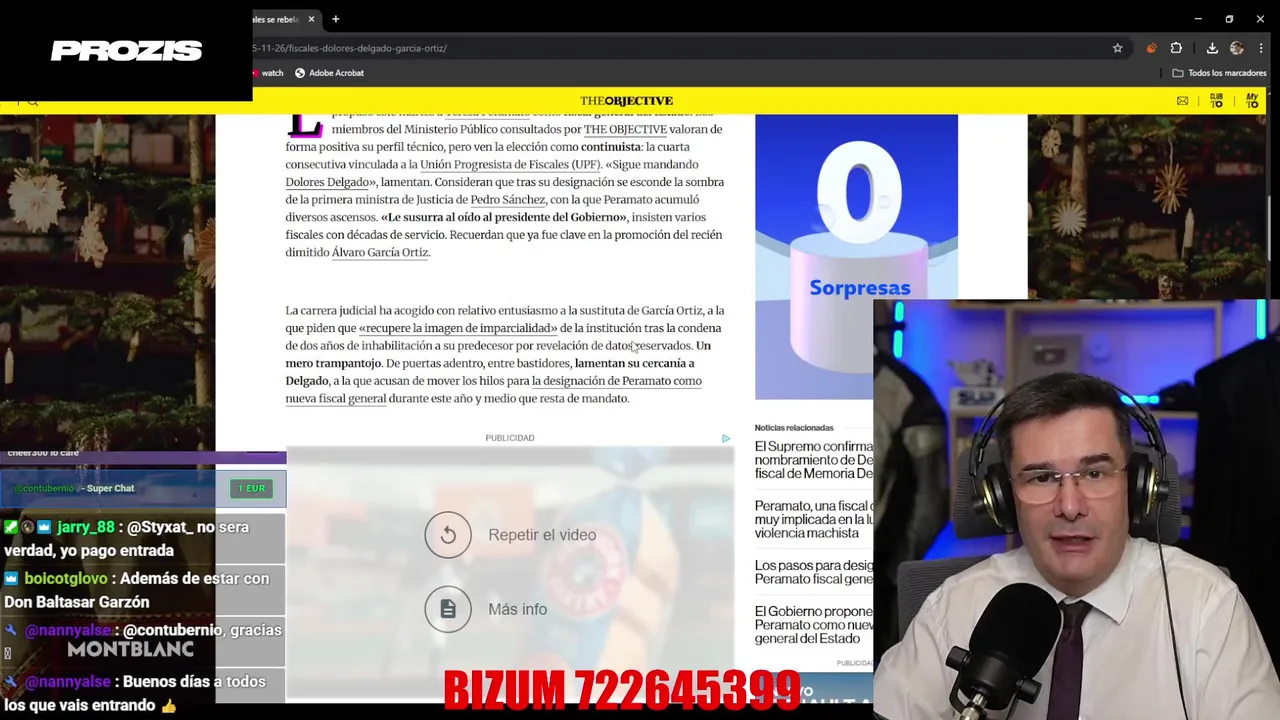
Task: Open the Club TO icon
Action: (1216, 101)
